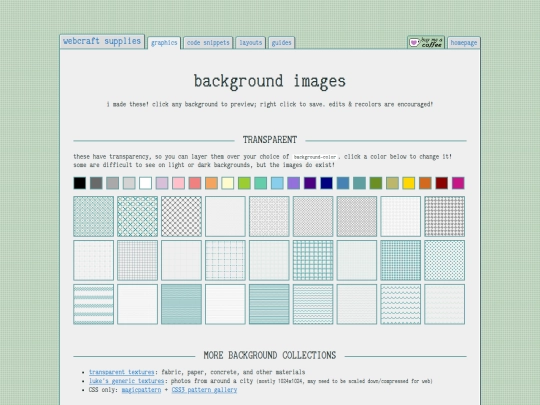Preview the teal horizontal banded stripes pattern

pos(269,304)
